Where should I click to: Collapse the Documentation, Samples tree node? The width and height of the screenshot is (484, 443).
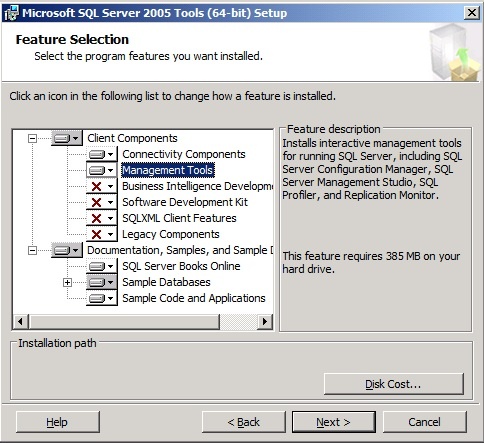click(32, 250)
